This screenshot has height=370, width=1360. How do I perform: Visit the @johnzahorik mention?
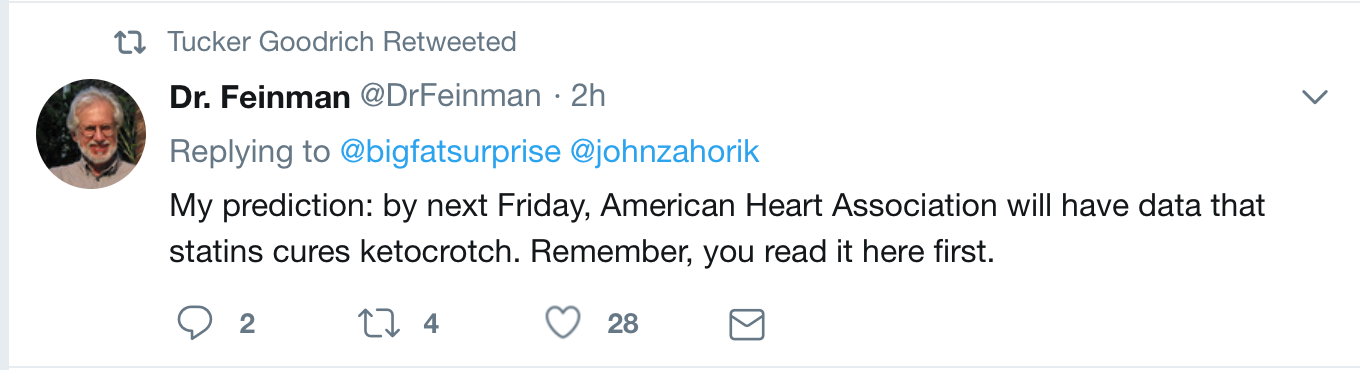point(664,151)
